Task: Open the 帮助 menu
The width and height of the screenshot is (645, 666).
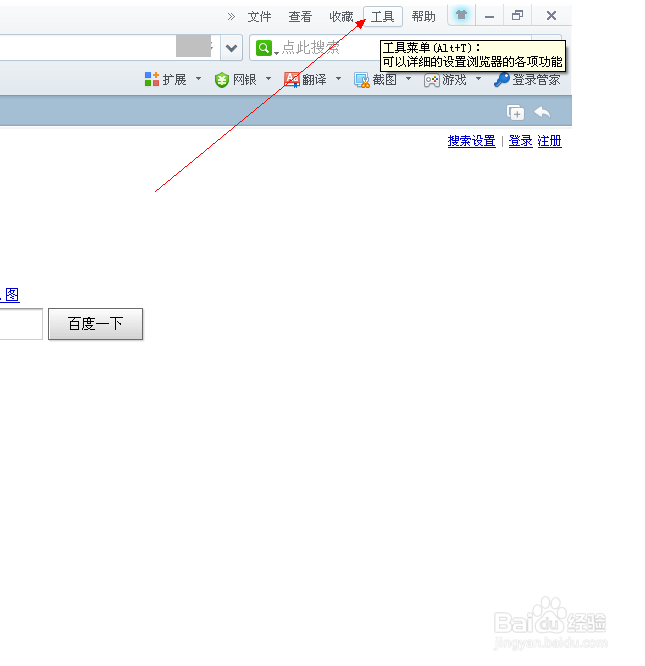Action: [423, 17]
